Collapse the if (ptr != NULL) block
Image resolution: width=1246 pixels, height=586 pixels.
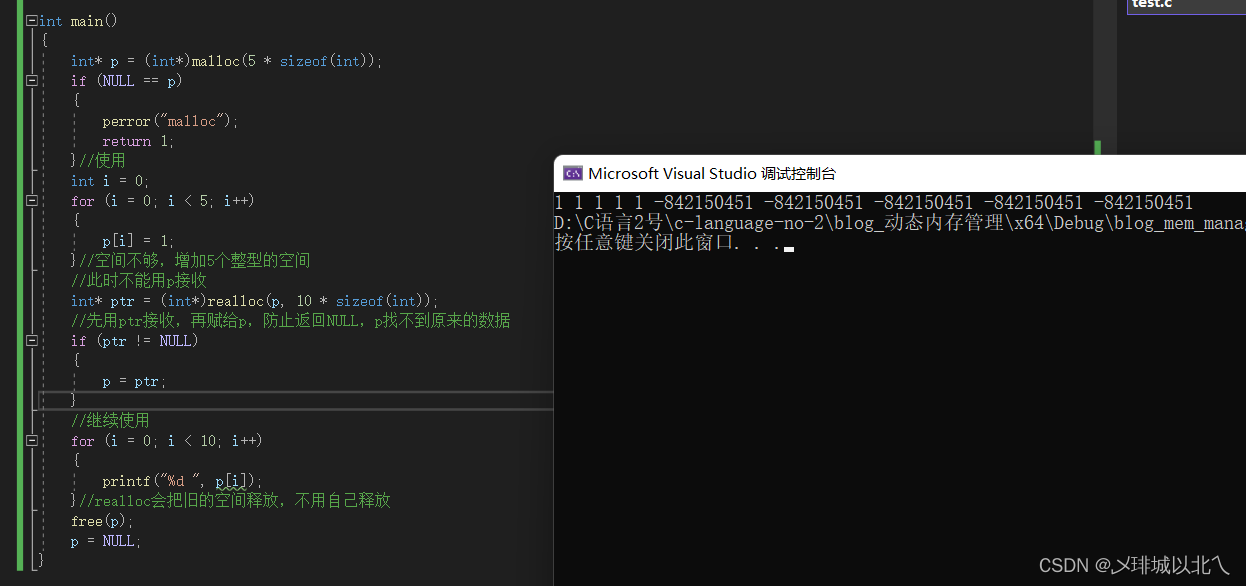click(x=32, y=341)
